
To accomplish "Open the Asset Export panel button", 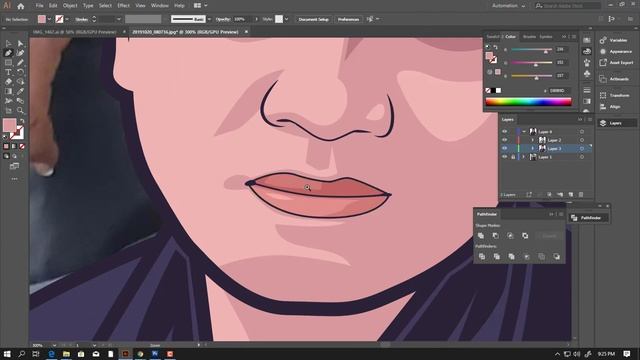I will (x=617, y=63).
